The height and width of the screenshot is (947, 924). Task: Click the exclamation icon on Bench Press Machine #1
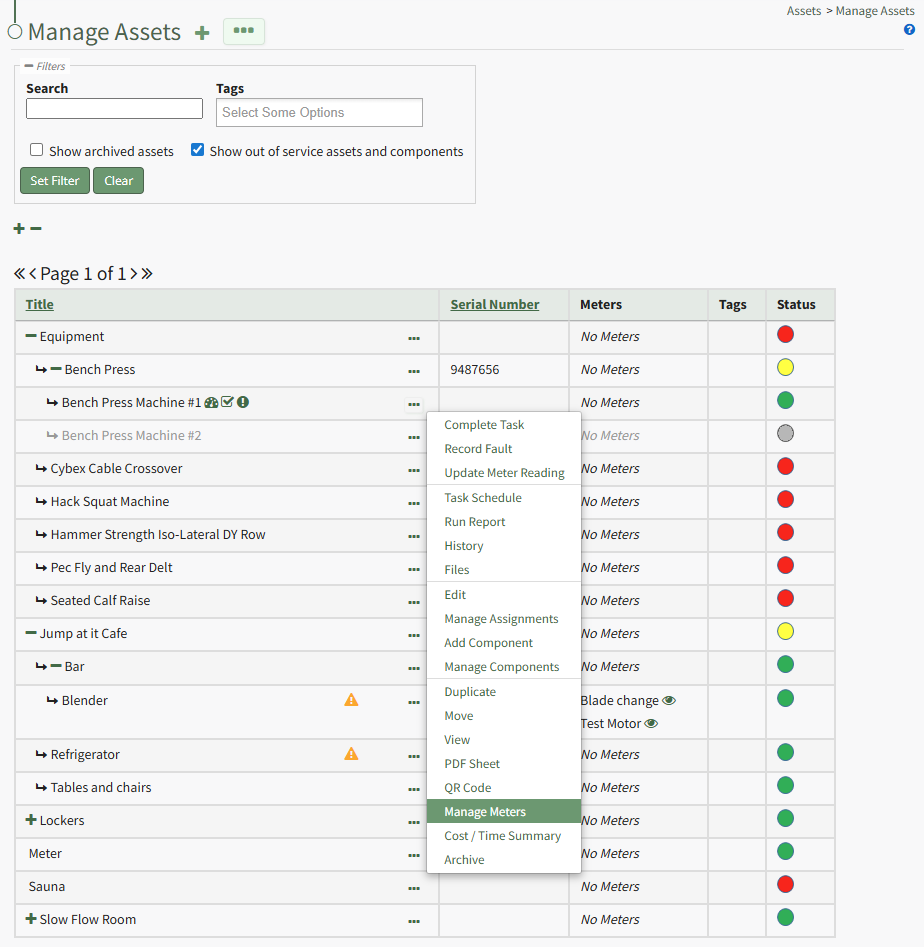(x=243, y=402)
